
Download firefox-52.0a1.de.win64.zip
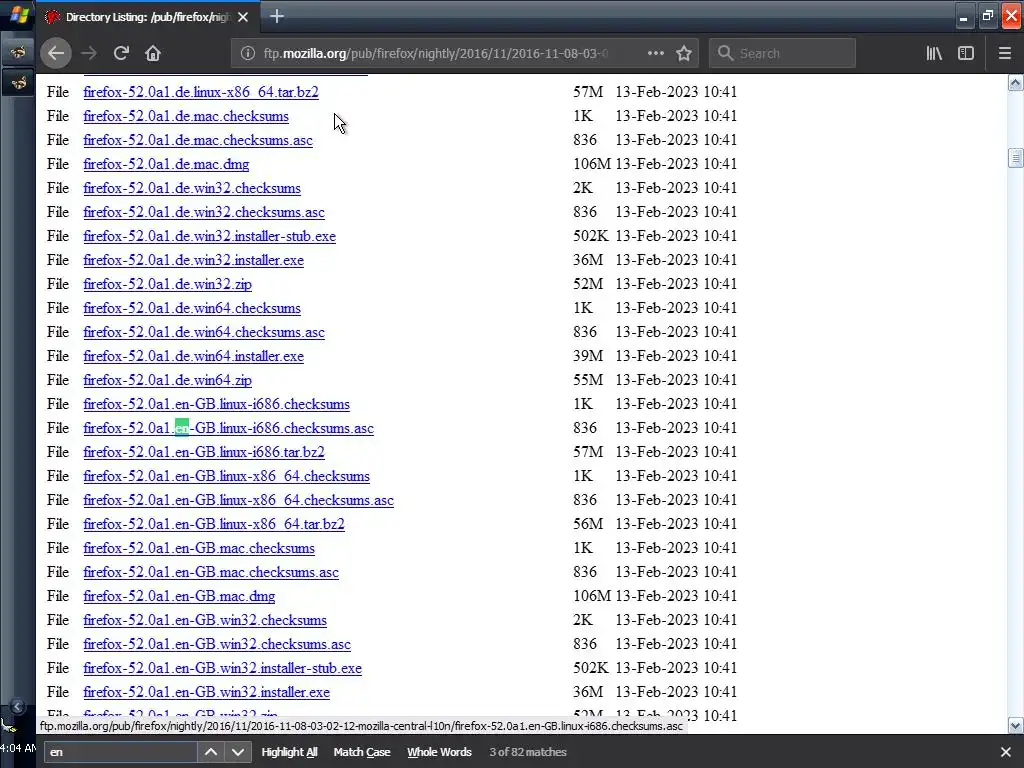(x=167, y=380)
